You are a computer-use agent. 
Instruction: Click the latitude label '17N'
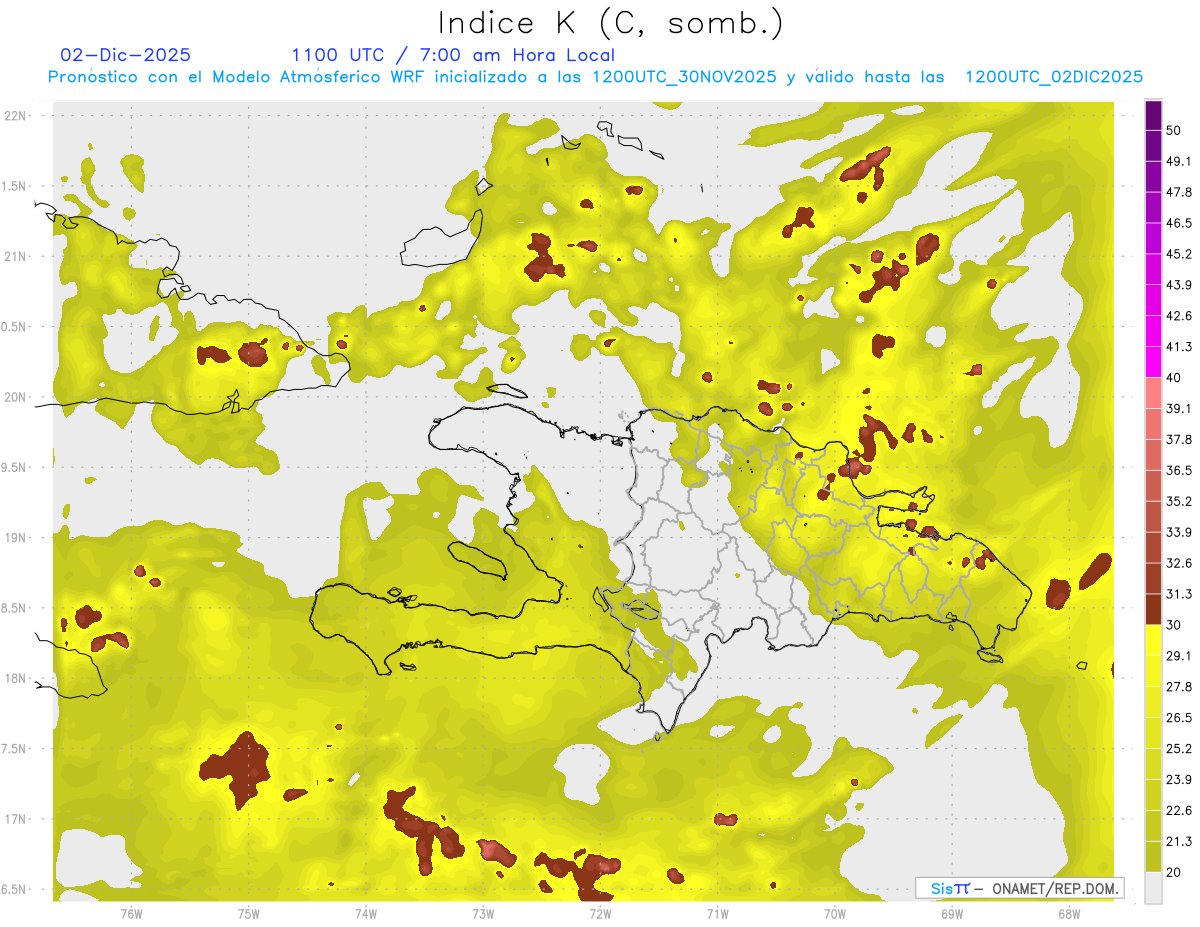(x=15, y=820)
